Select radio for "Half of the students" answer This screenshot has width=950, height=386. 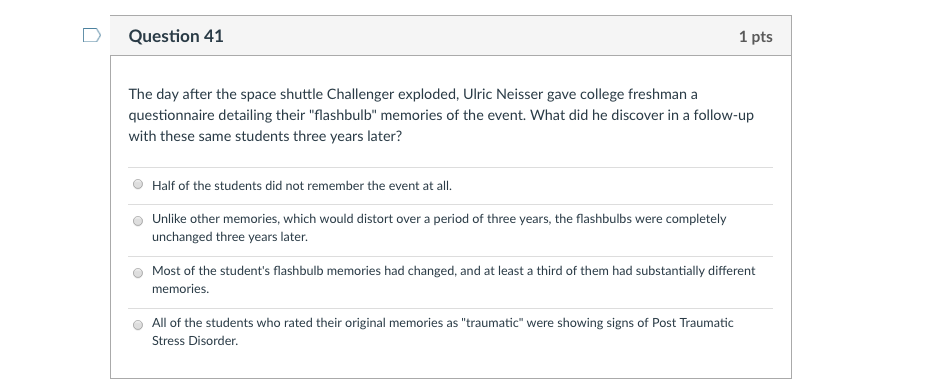138,184
